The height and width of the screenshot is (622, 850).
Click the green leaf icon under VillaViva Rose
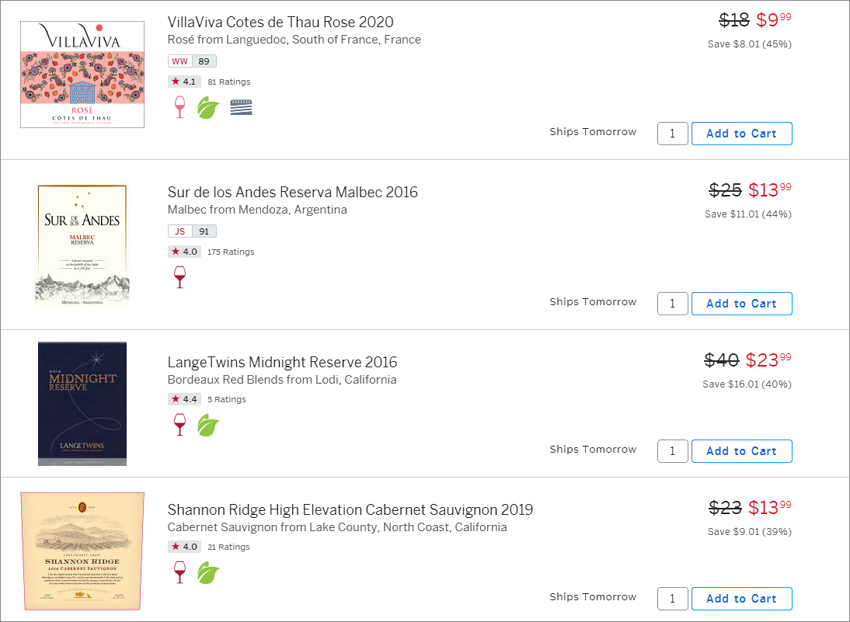click(x=208, y=107)
